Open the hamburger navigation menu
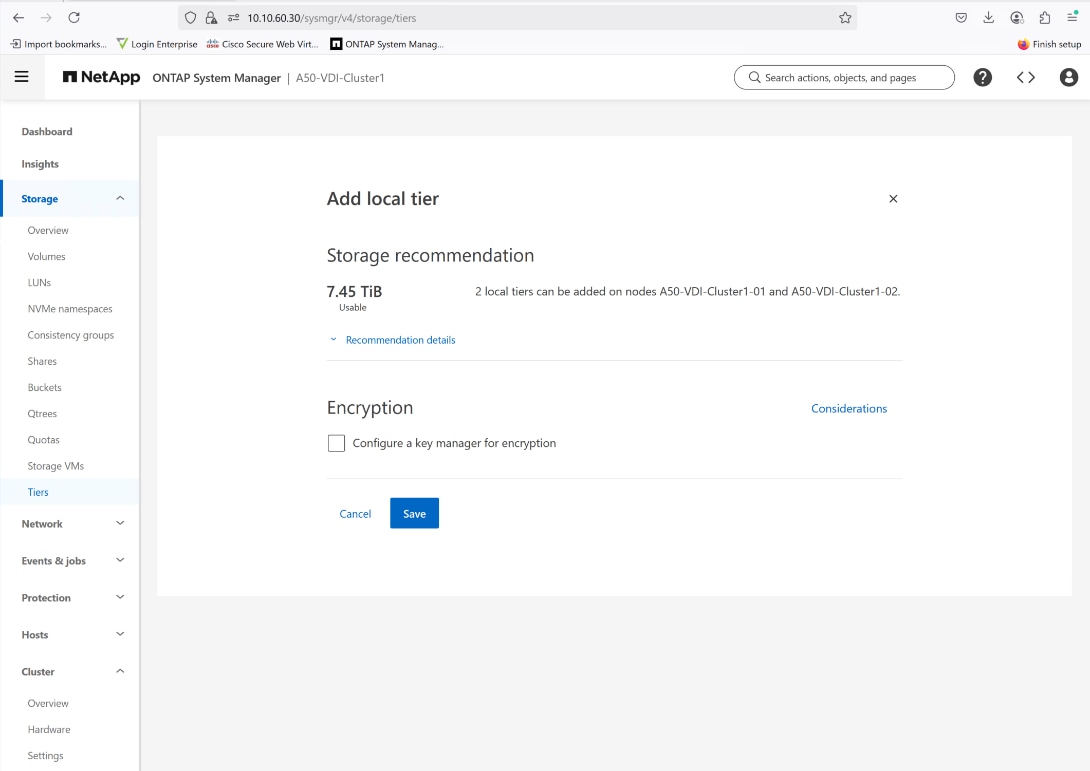This screenshot has width=1090, height=771. [x=22, y=77]
